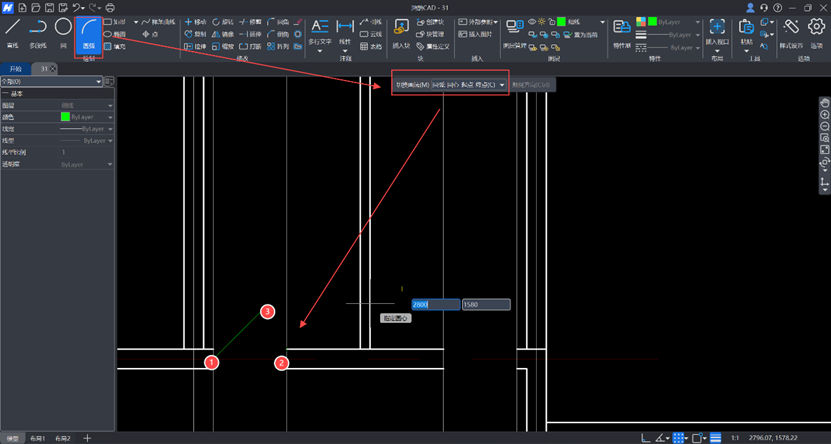
Task: Open the Insert Block (插入块) tool
Action: coord(401,34)
